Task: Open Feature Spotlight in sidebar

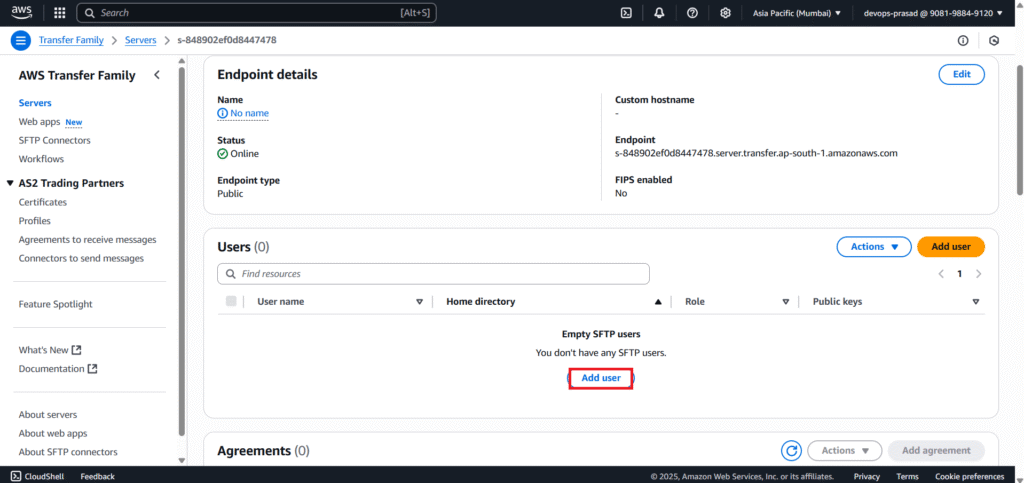Action: [x=56, y=304]
